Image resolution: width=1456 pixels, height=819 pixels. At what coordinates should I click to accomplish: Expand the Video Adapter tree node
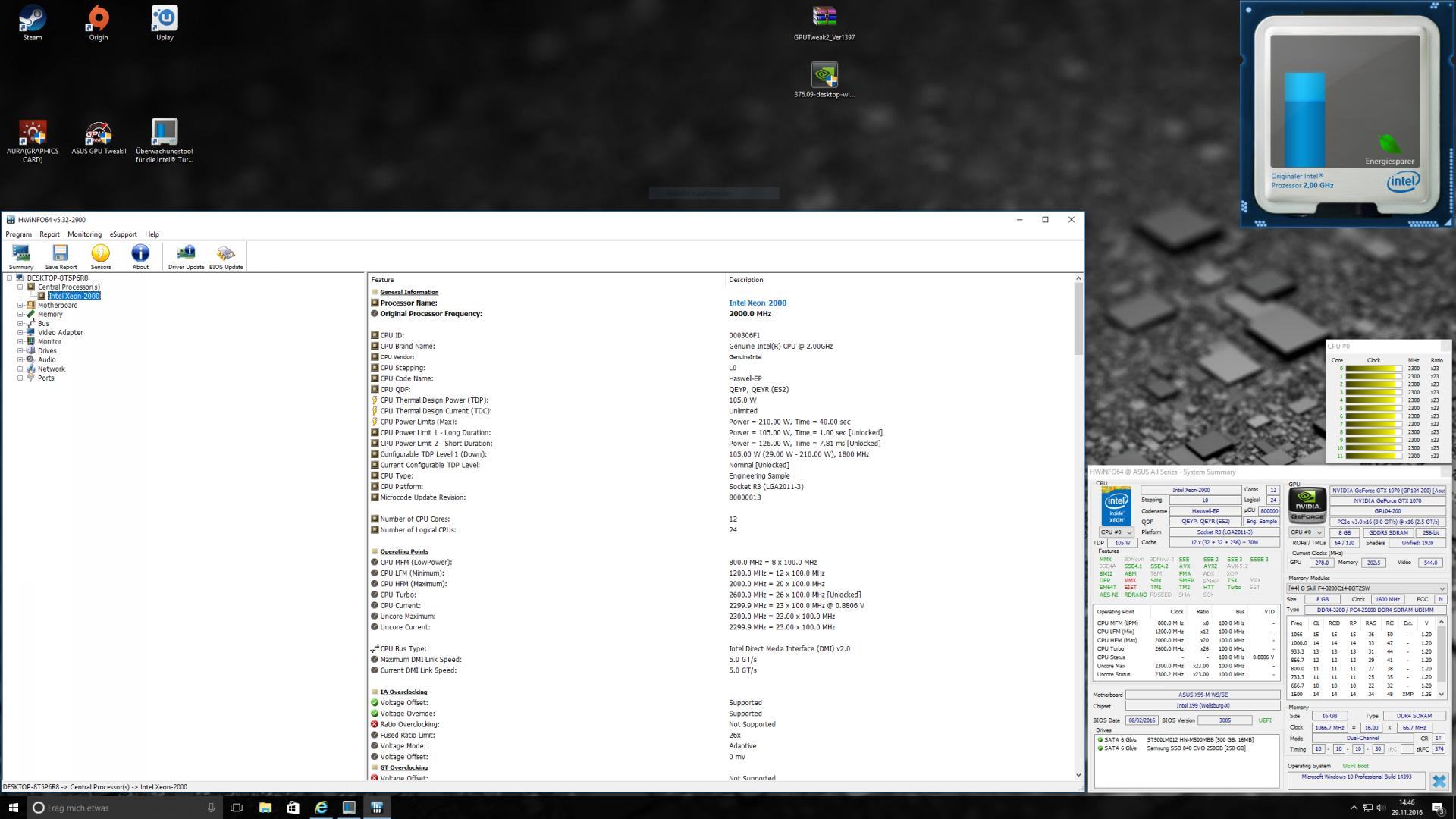click(20, 333)
